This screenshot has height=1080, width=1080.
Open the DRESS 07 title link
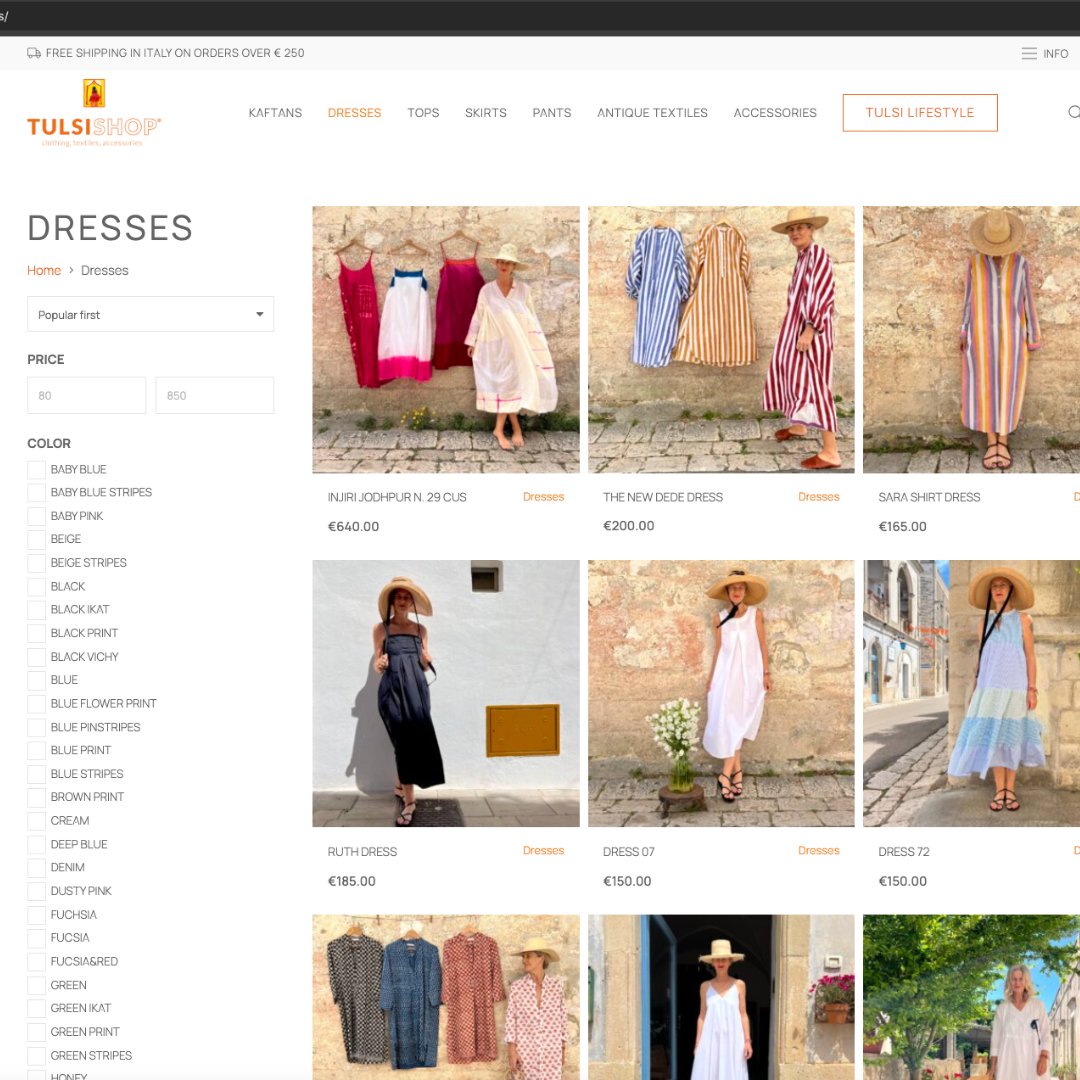(629, 852)
